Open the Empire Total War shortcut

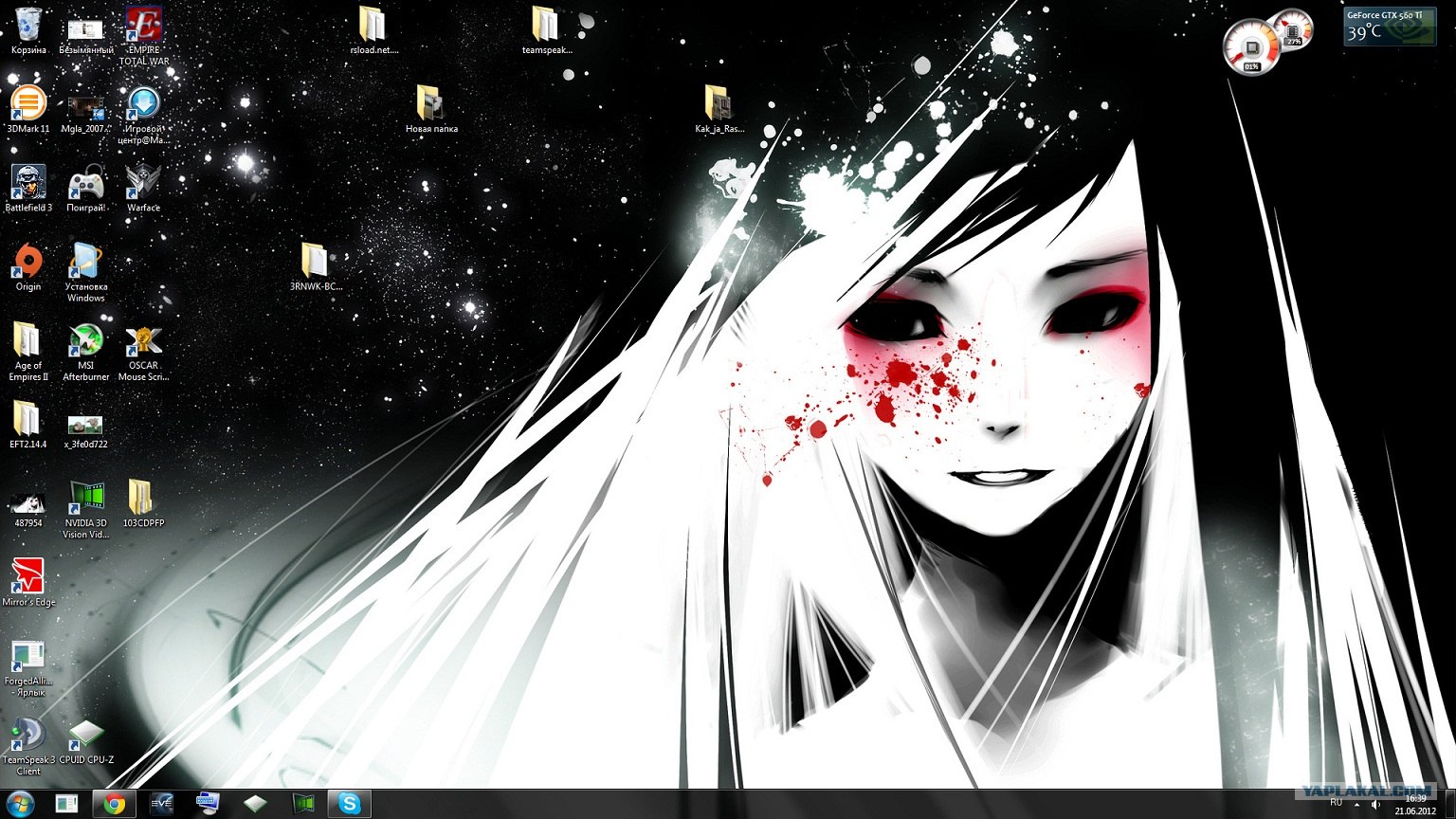[x=143, y=26]
